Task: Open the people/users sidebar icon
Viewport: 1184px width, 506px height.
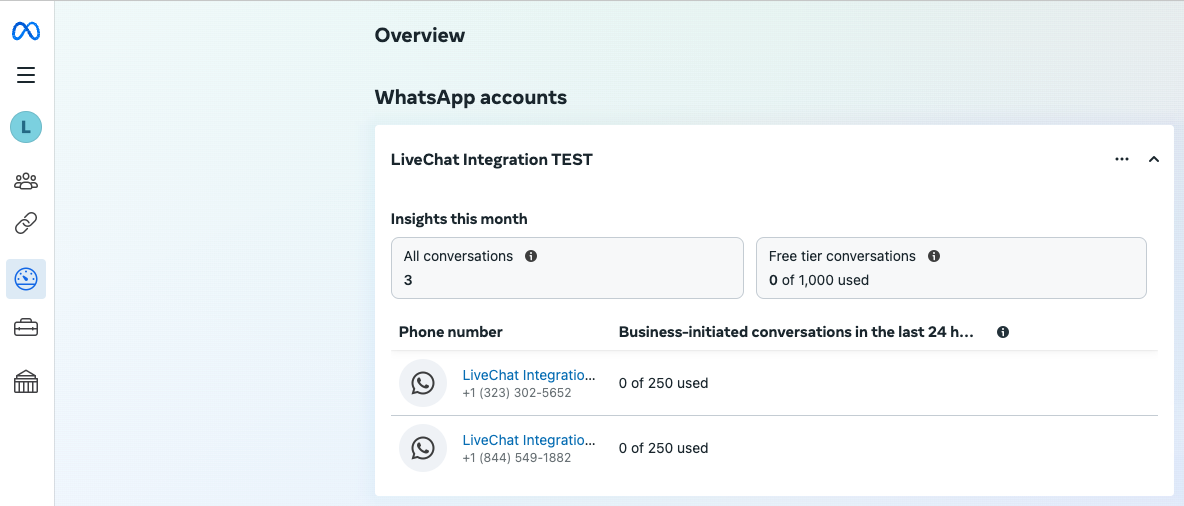Action: (26, 181)
